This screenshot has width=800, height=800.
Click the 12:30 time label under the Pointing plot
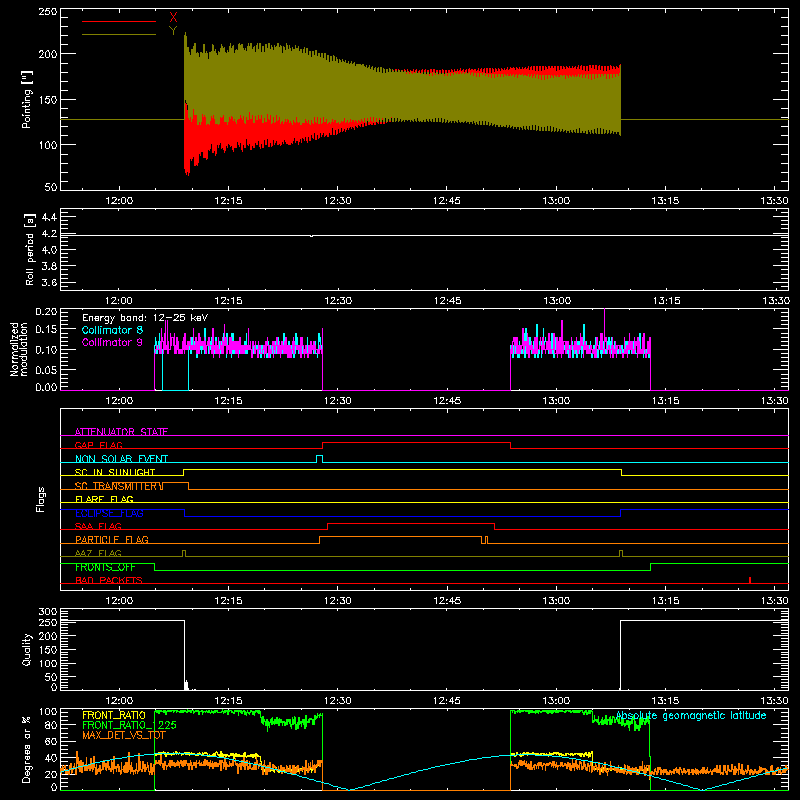(337, 201)
